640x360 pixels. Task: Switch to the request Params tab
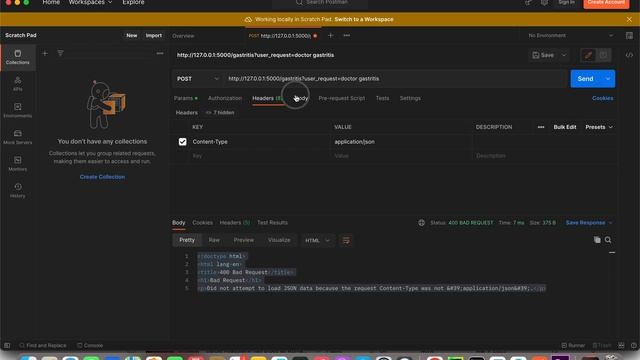click(186, 98)
